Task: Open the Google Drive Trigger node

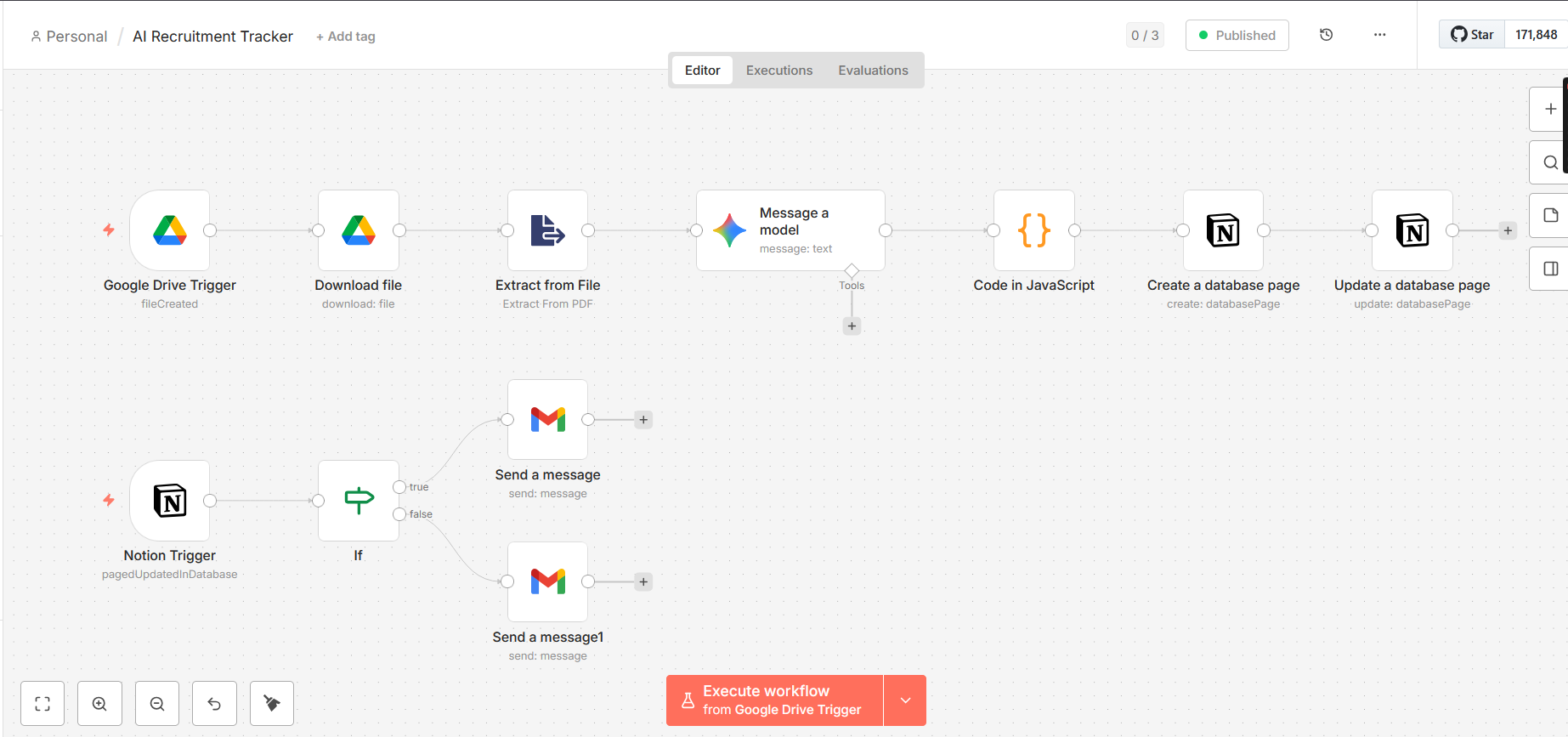Action: tap(170, 230)
